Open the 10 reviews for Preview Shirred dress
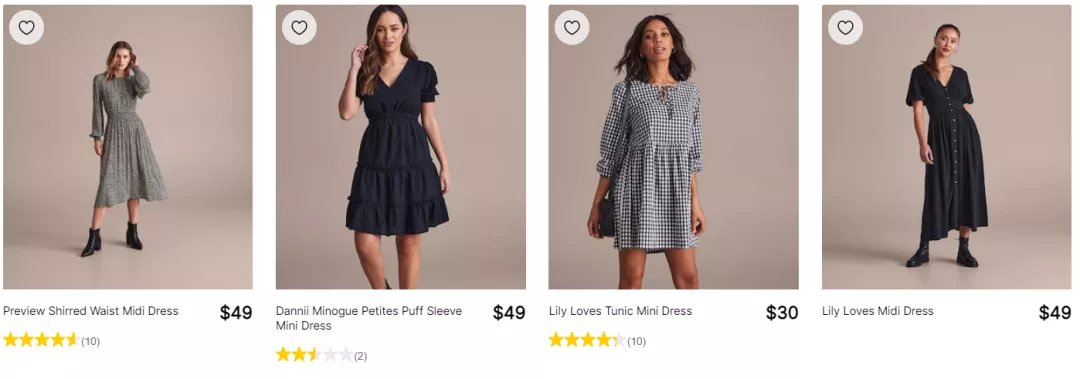Image resolution: width=1080 pixels, height=379 pixels. [90, 341]
